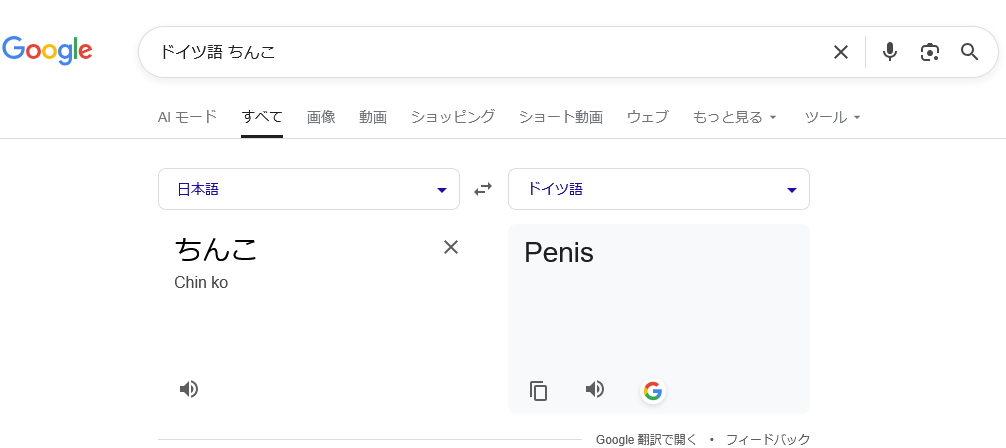This screenshot has height=448, width=1006.
Task: Swap the source and target languages
Action: tap(483, 189)
